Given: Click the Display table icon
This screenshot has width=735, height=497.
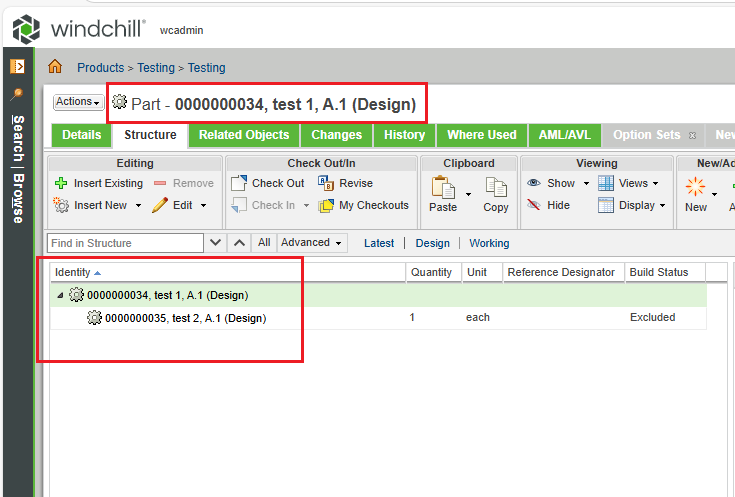Looking at the screenshot, I should pyautogui.click(x=606, y=205).
